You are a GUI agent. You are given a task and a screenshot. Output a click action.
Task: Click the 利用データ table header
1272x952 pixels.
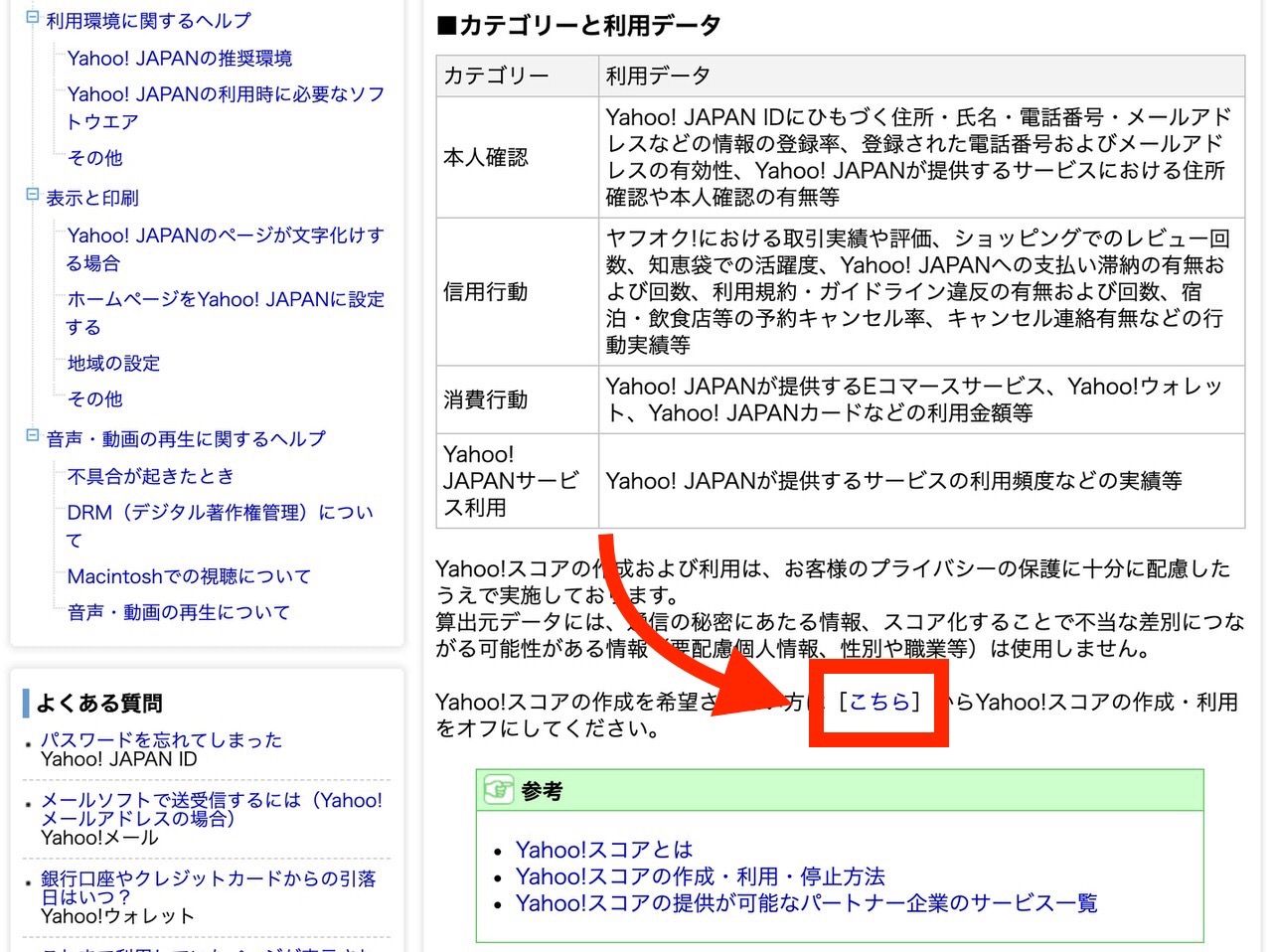coord(922,76)
